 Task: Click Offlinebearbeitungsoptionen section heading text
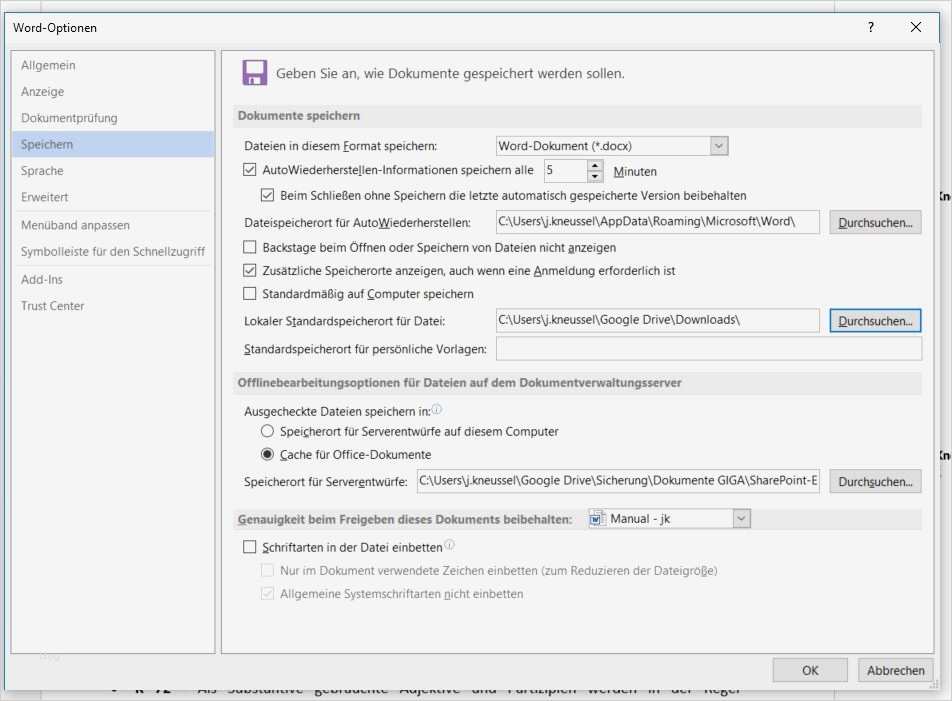(x=459, y=383)
